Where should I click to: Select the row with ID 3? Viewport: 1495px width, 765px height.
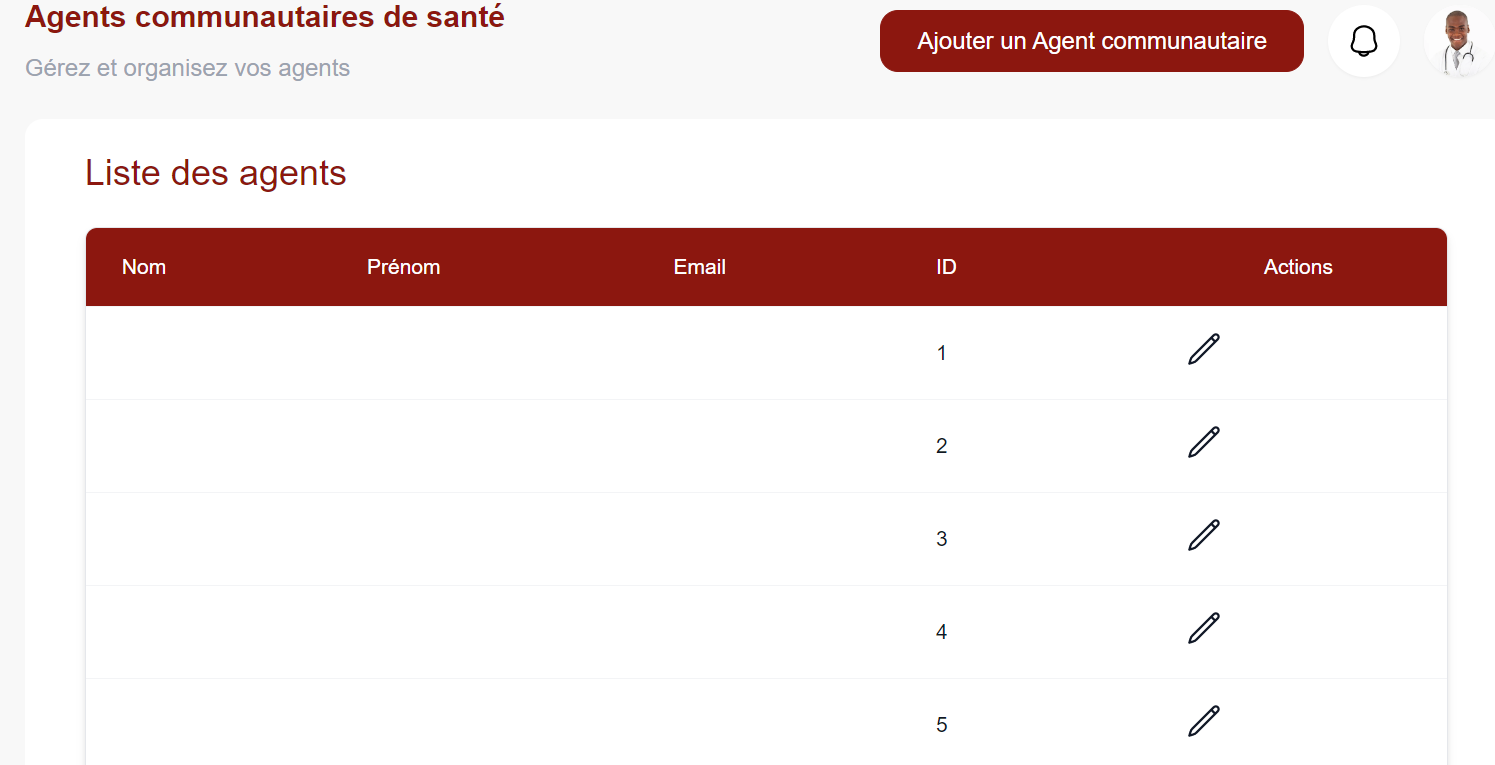click(x=941, y=539)
